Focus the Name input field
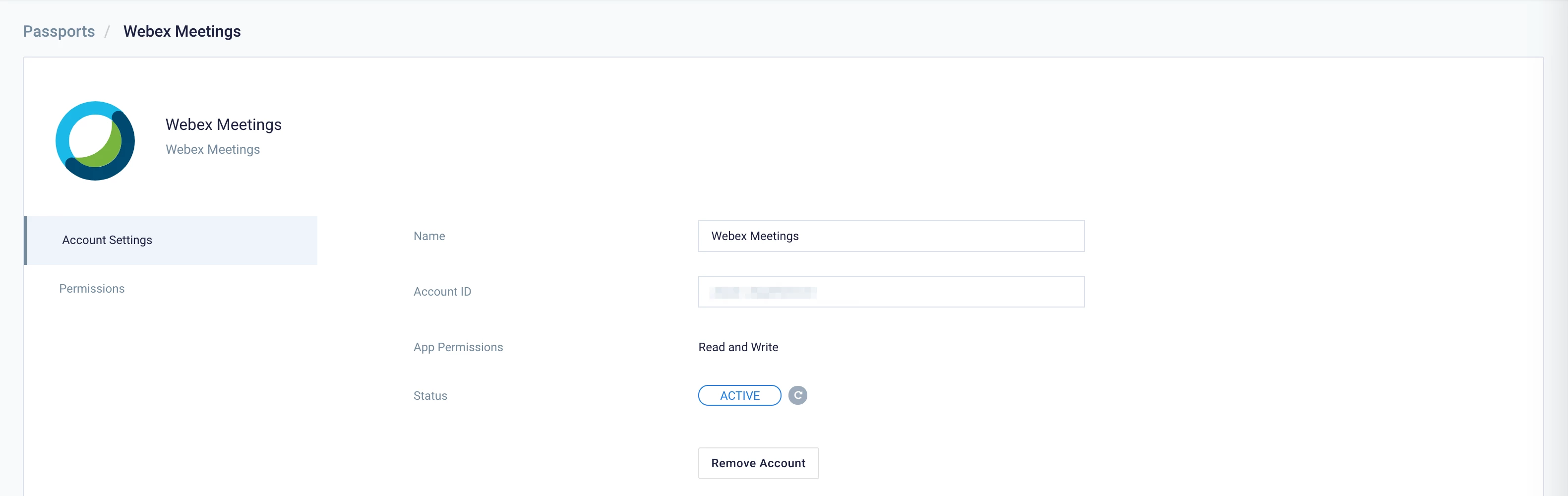The image size is (1568, 496). click(891, 236)
